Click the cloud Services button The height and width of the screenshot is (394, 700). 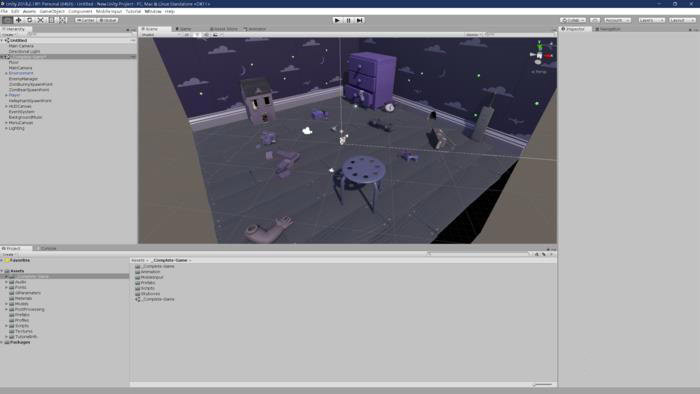tap(595, 20)
